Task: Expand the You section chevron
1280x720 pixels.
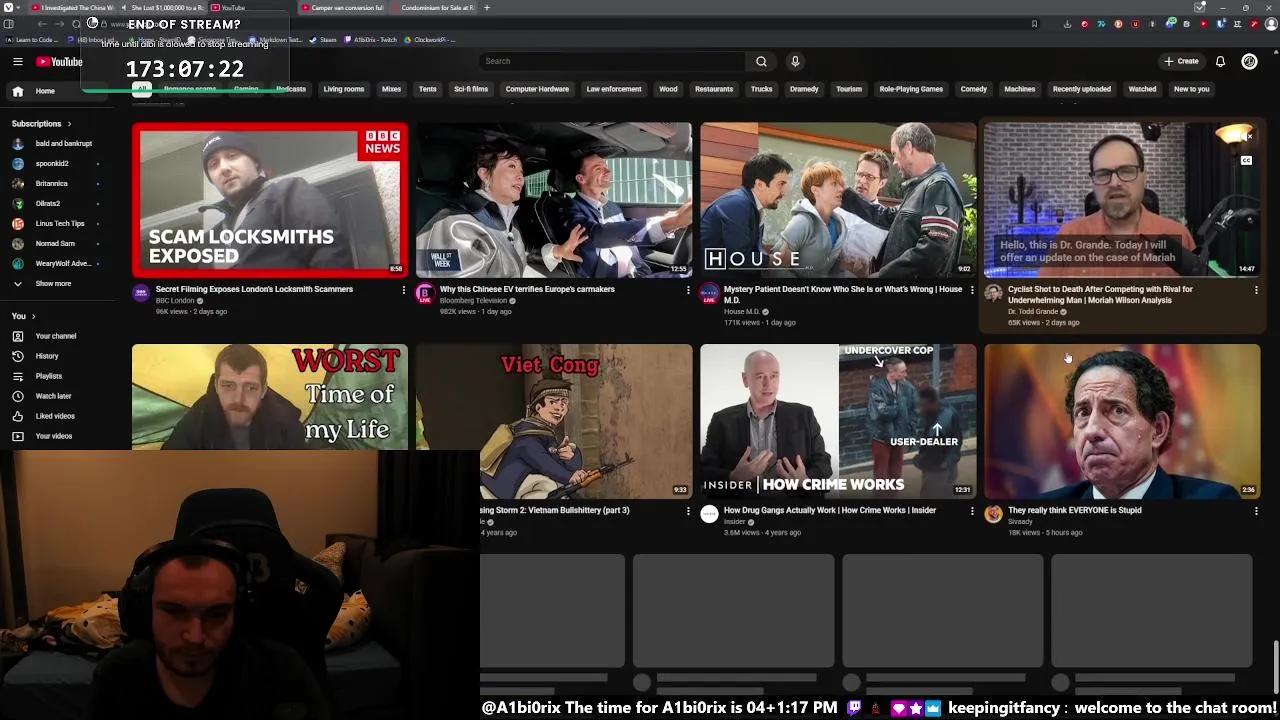Action: pos(33,316)
